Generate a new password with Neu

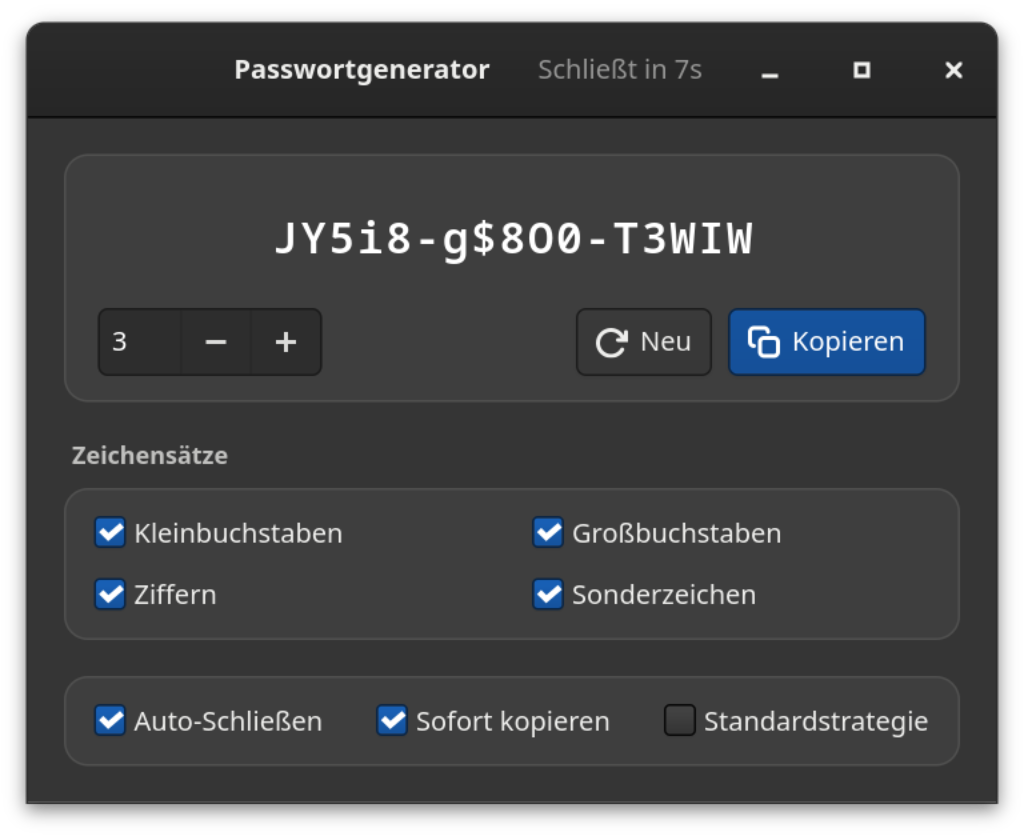(643, 342)
